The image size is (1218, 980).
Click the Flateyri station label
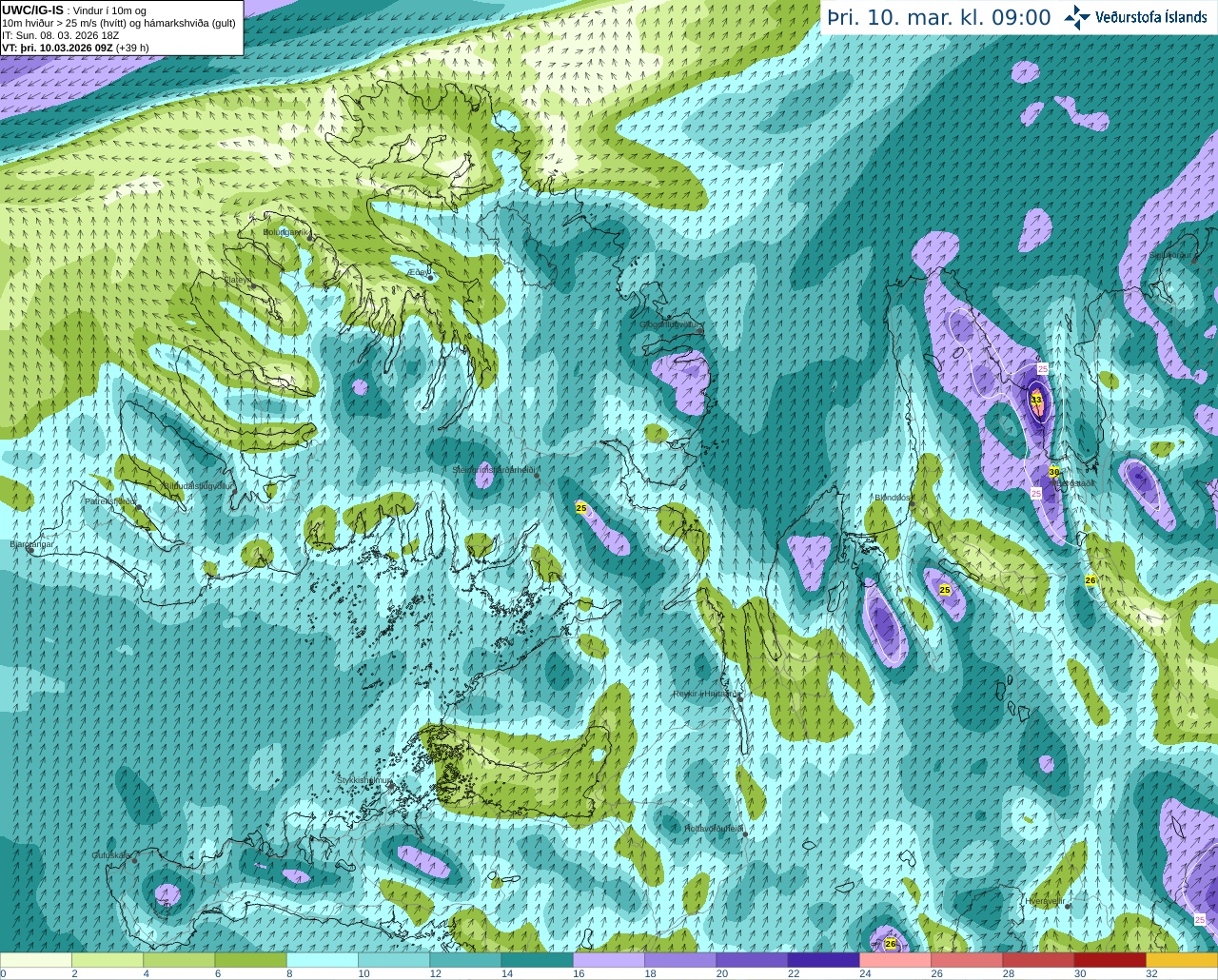(x=238, y=280)
